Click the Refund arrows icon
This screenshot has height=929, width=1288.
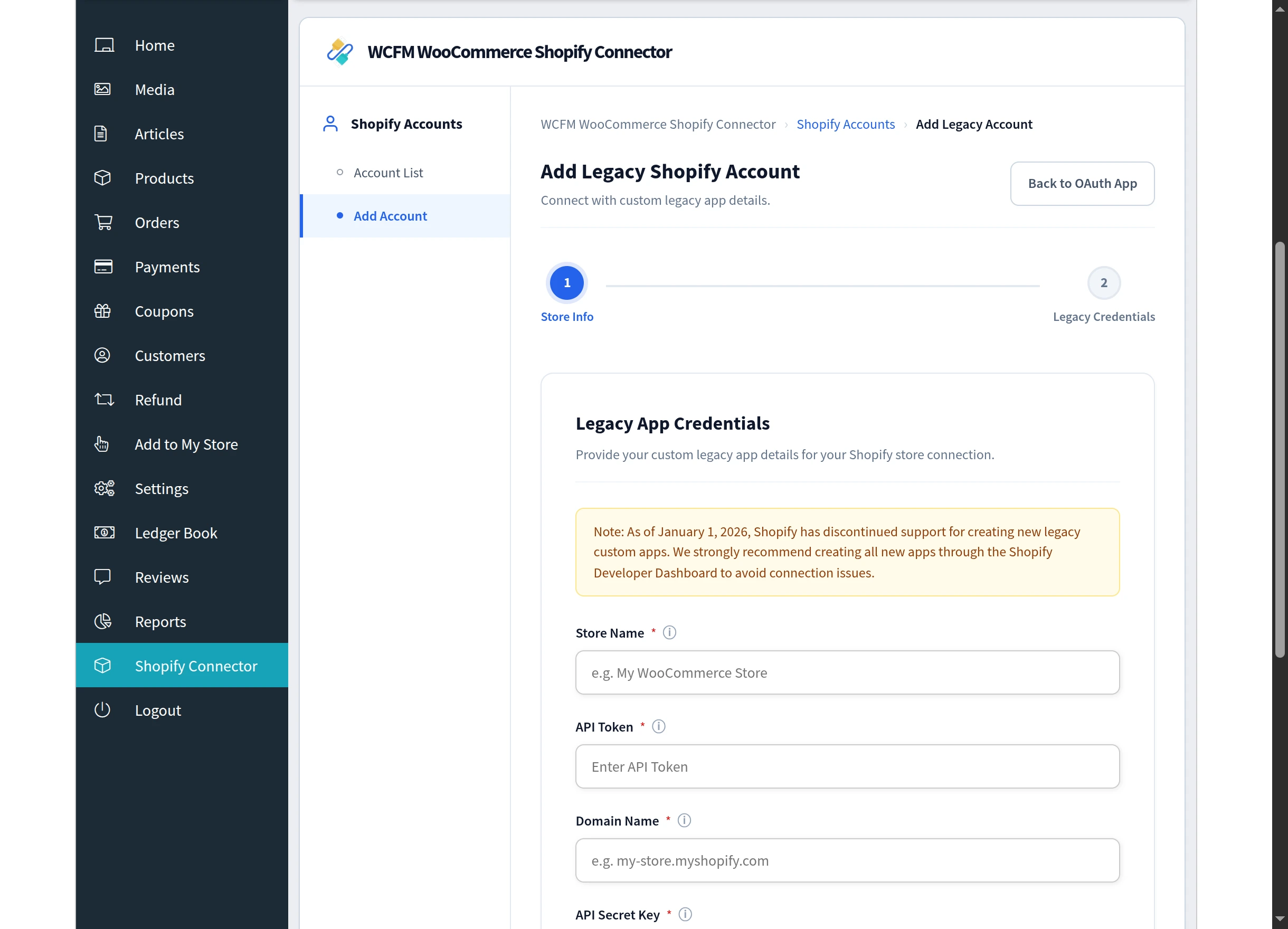click(x=104, y=400)
